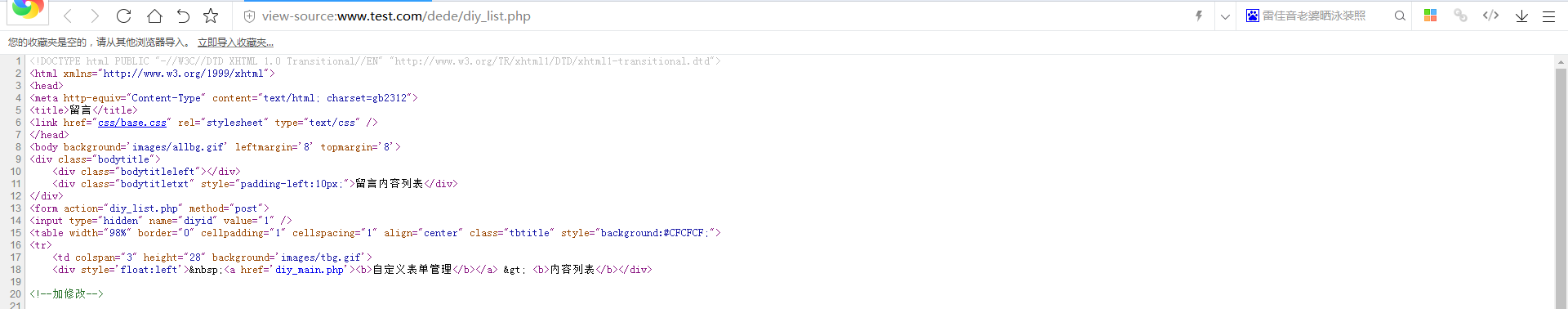The height and width of the screenshot is (309, 1568).
Task: Click the images/allbg.gif text in body tag
Action: (179, 147)
